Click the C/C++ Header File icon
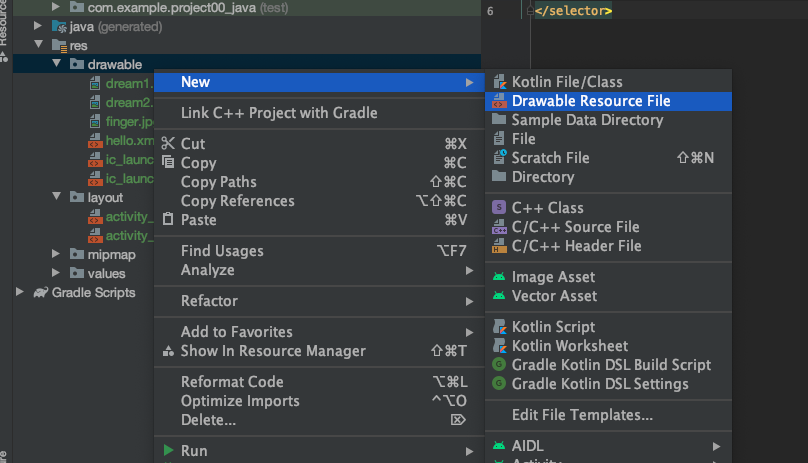 point(499,246)
